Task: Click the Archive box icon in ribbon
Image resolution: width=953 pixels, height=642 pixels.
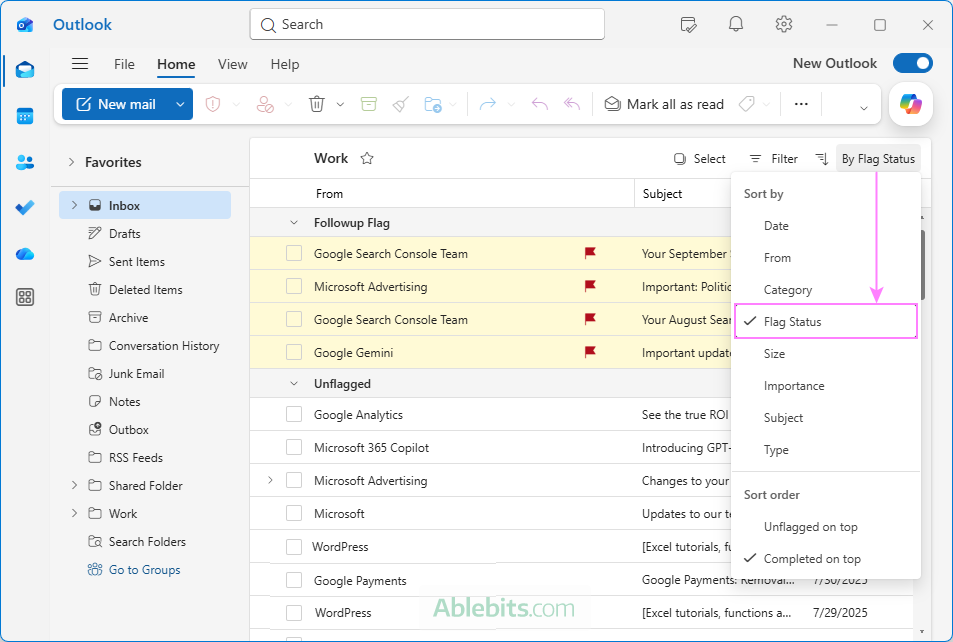Action: coord(369,104)
